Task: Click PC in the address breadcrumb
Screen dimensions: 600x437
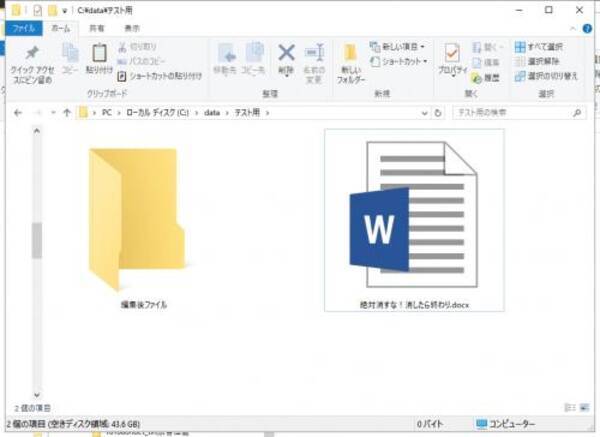Action: coord(107,113)
